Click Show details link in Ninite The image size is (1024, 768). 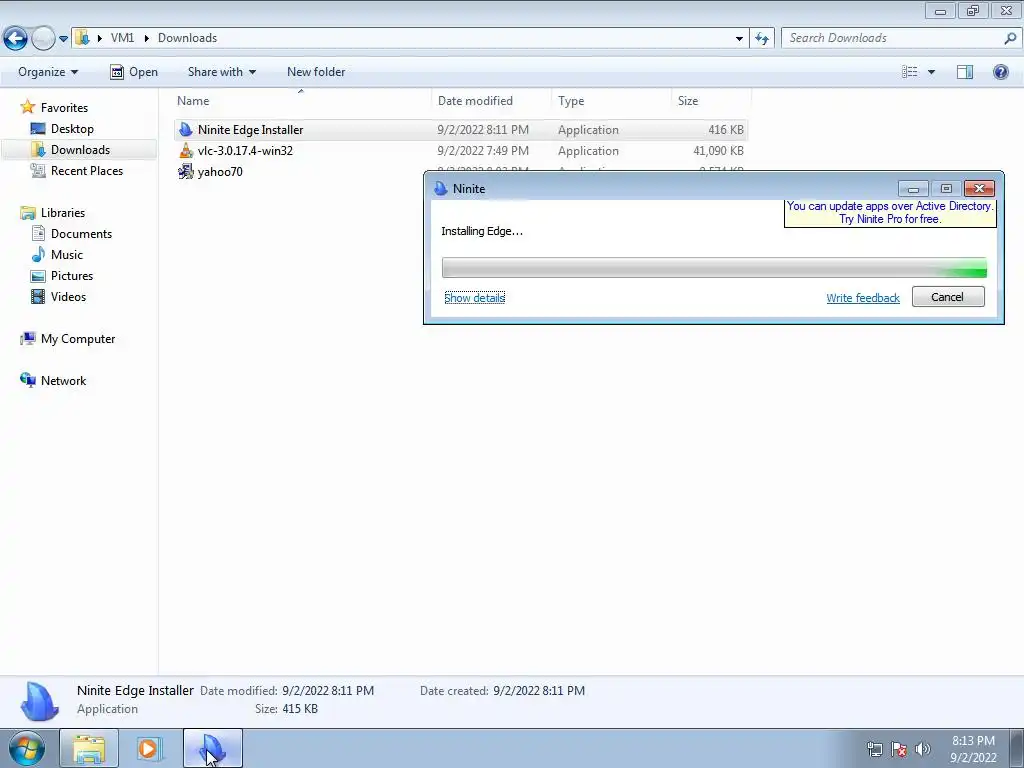coord(475,298)
